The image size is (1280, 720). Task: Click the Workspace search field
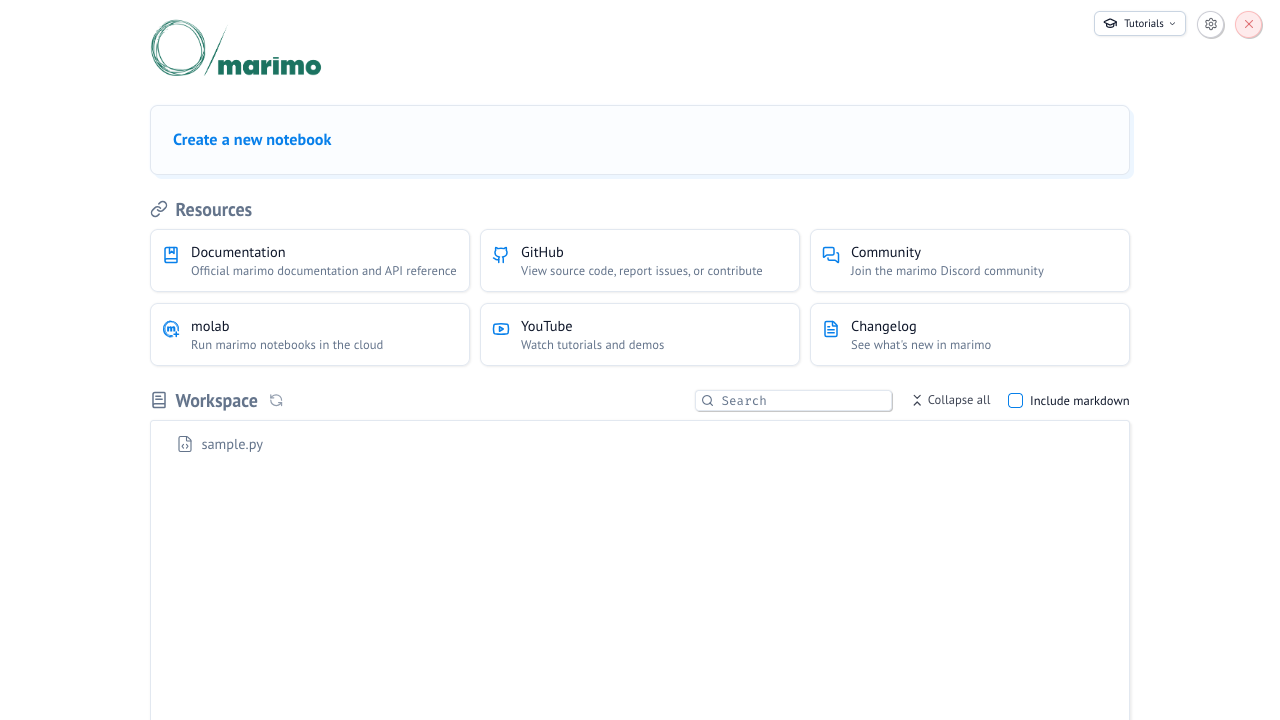pyautogui.click(x=794, y=401)
